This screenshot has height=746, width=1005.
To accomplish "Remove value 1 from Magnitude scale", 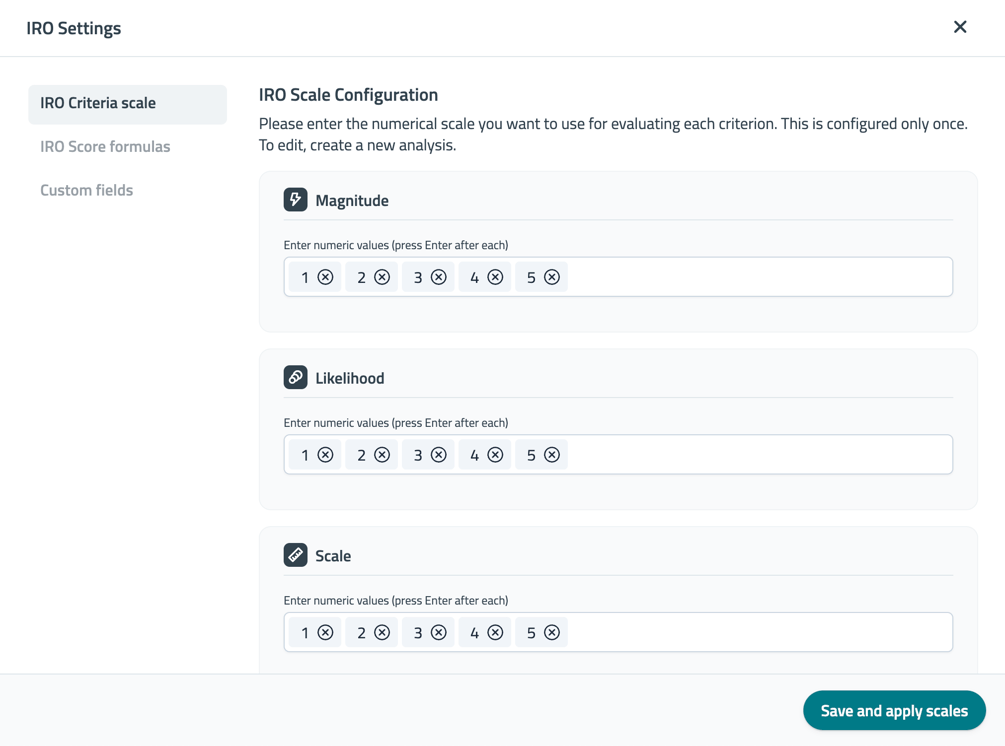I will click(326, 277).
